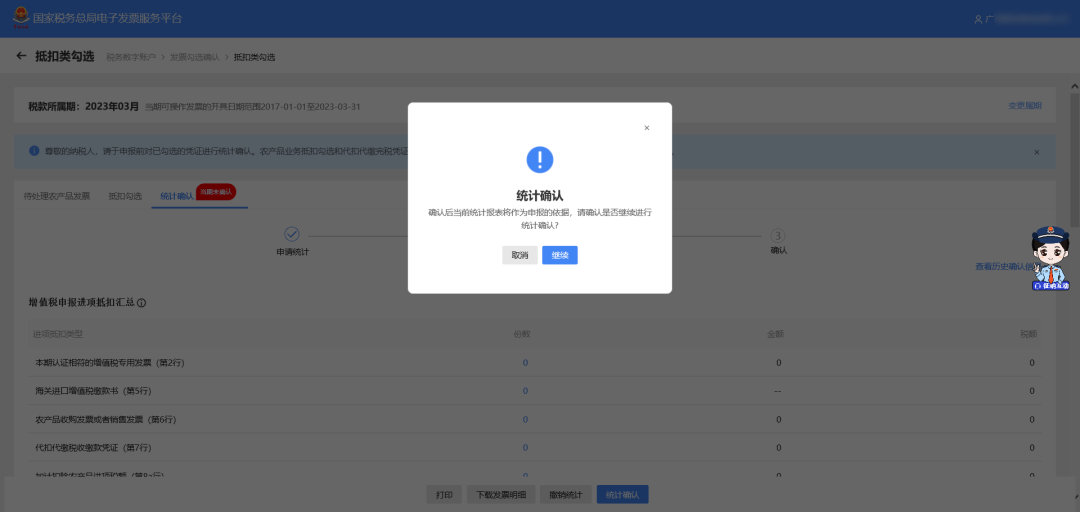
Task: Dismiss the blue notice banner with its X
Action: click(x=1036, y=152)
